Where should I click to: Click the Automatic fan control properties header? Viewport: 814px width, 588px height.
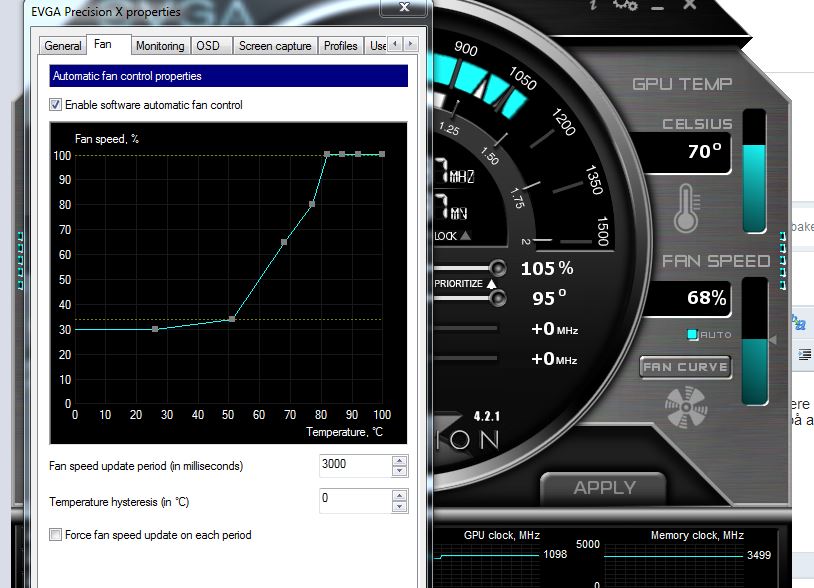coord(228,76)
